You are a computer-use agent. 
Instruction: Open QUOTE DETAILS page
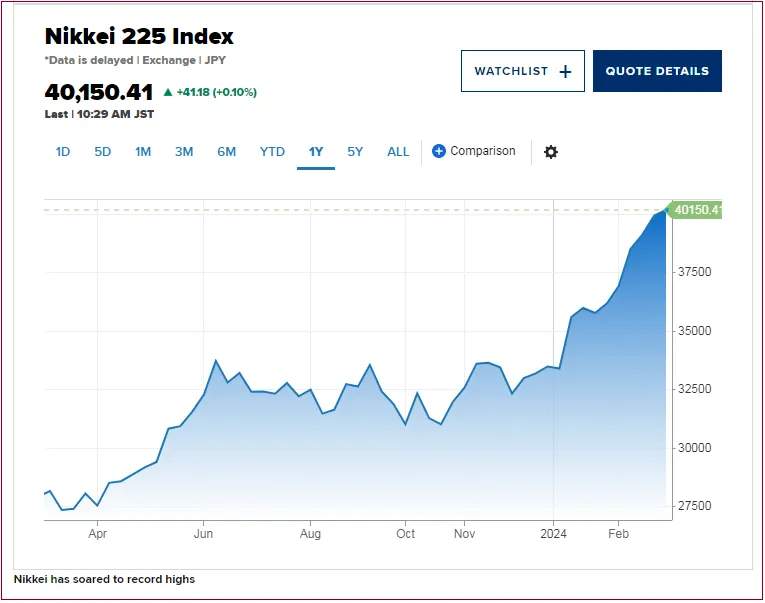pos(657,71)
